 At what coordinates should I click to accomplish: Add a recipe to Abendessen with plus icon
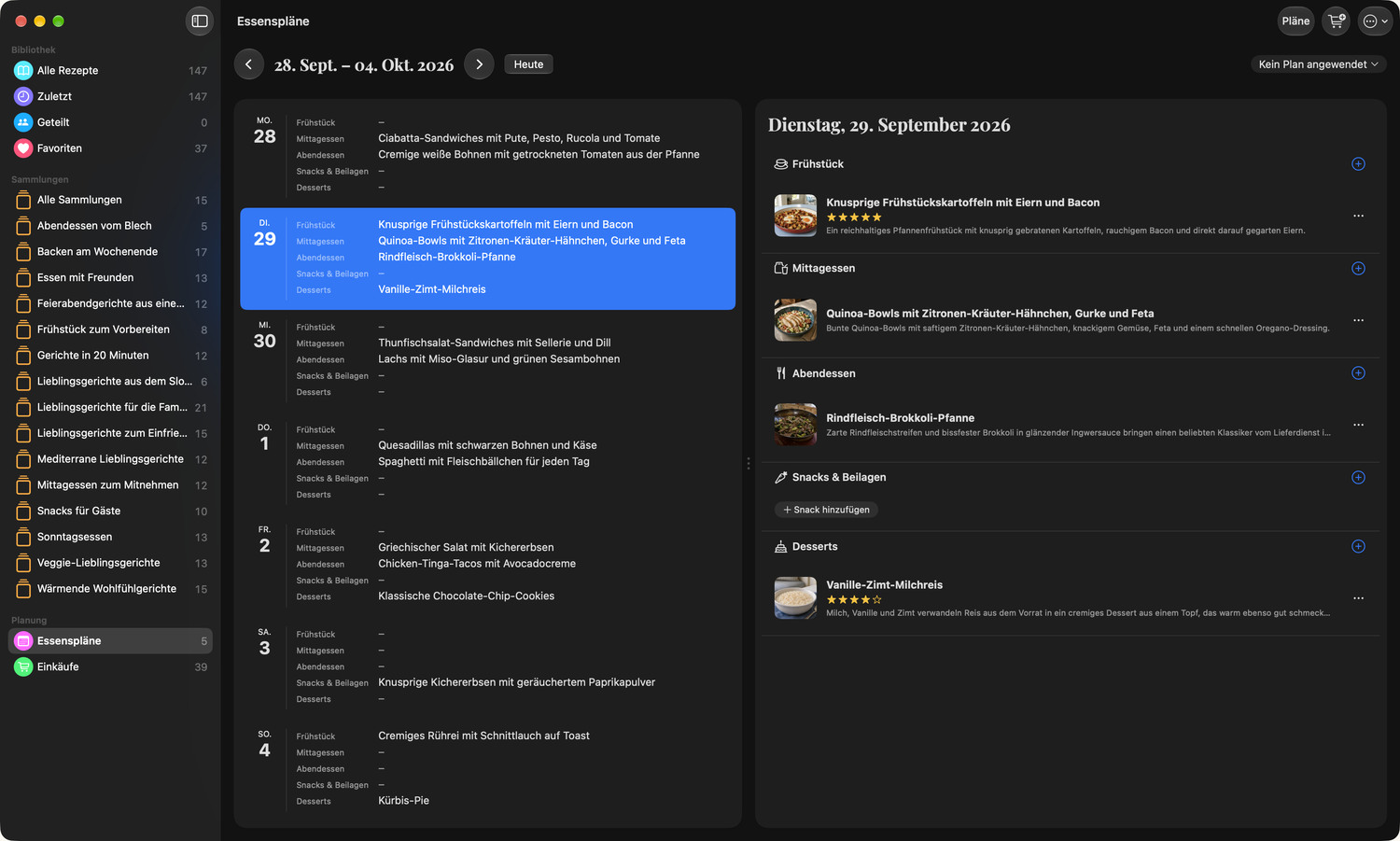pyautogui.click(x=1358, y=373)
